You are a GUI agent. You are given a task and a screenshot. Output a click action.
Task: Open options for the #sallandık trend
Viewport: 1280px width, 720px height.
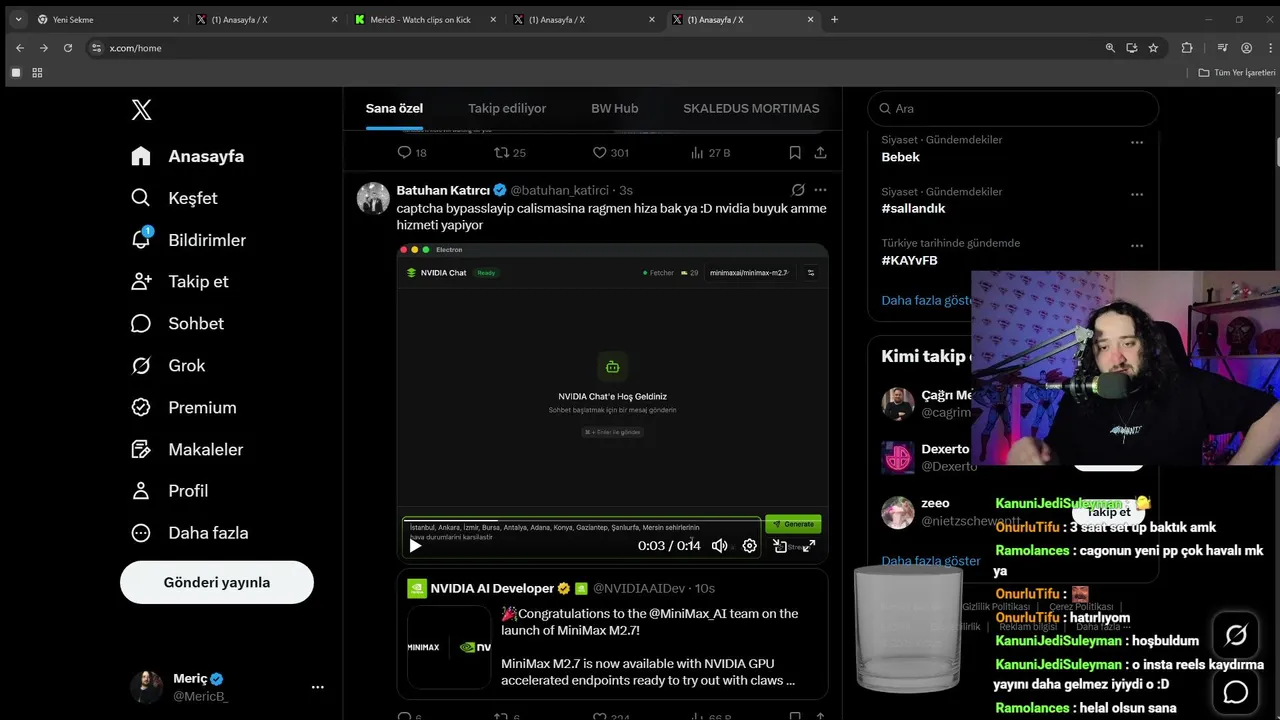pos(1136,193)
